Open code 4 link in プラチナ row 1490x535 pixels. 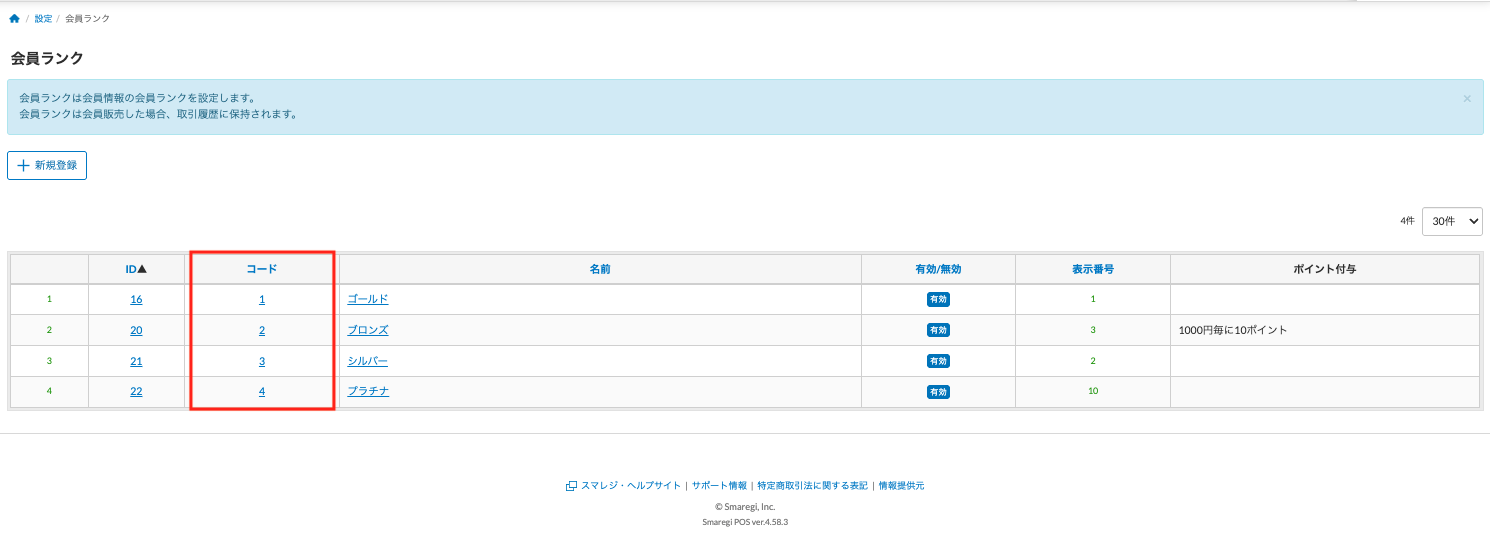262,392
